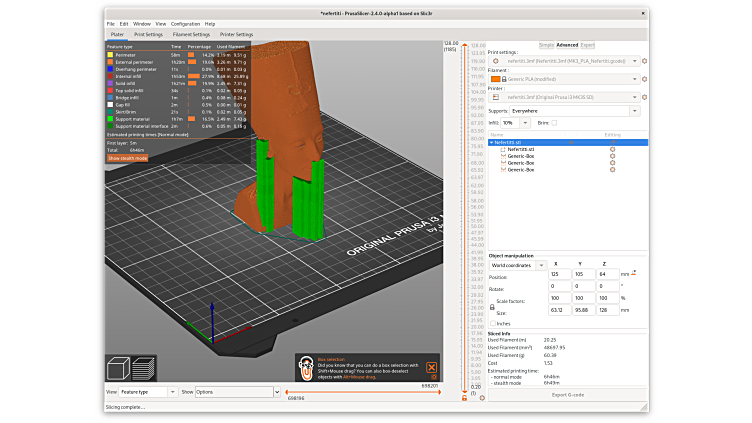Open printer settings gear icon

click(x=644, y=97)
